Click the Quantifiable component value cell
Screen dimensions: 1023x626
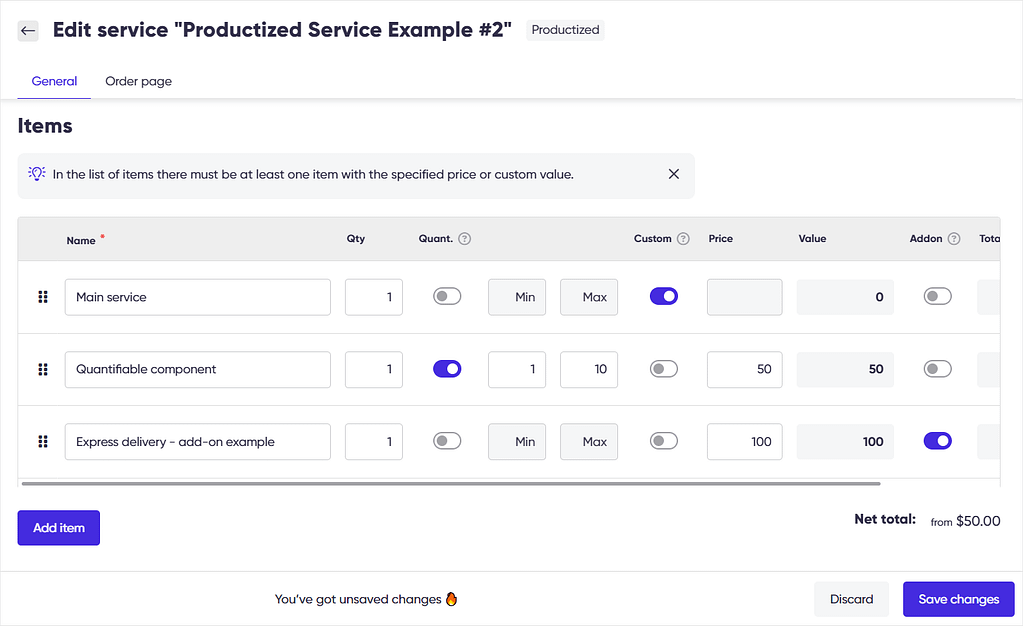tap(845, 369)
